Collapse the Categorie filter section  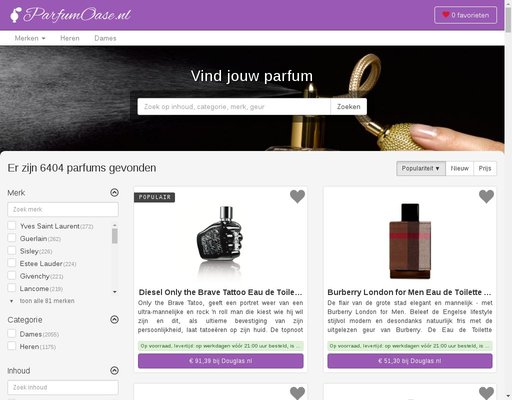click(x=114, y=319)
